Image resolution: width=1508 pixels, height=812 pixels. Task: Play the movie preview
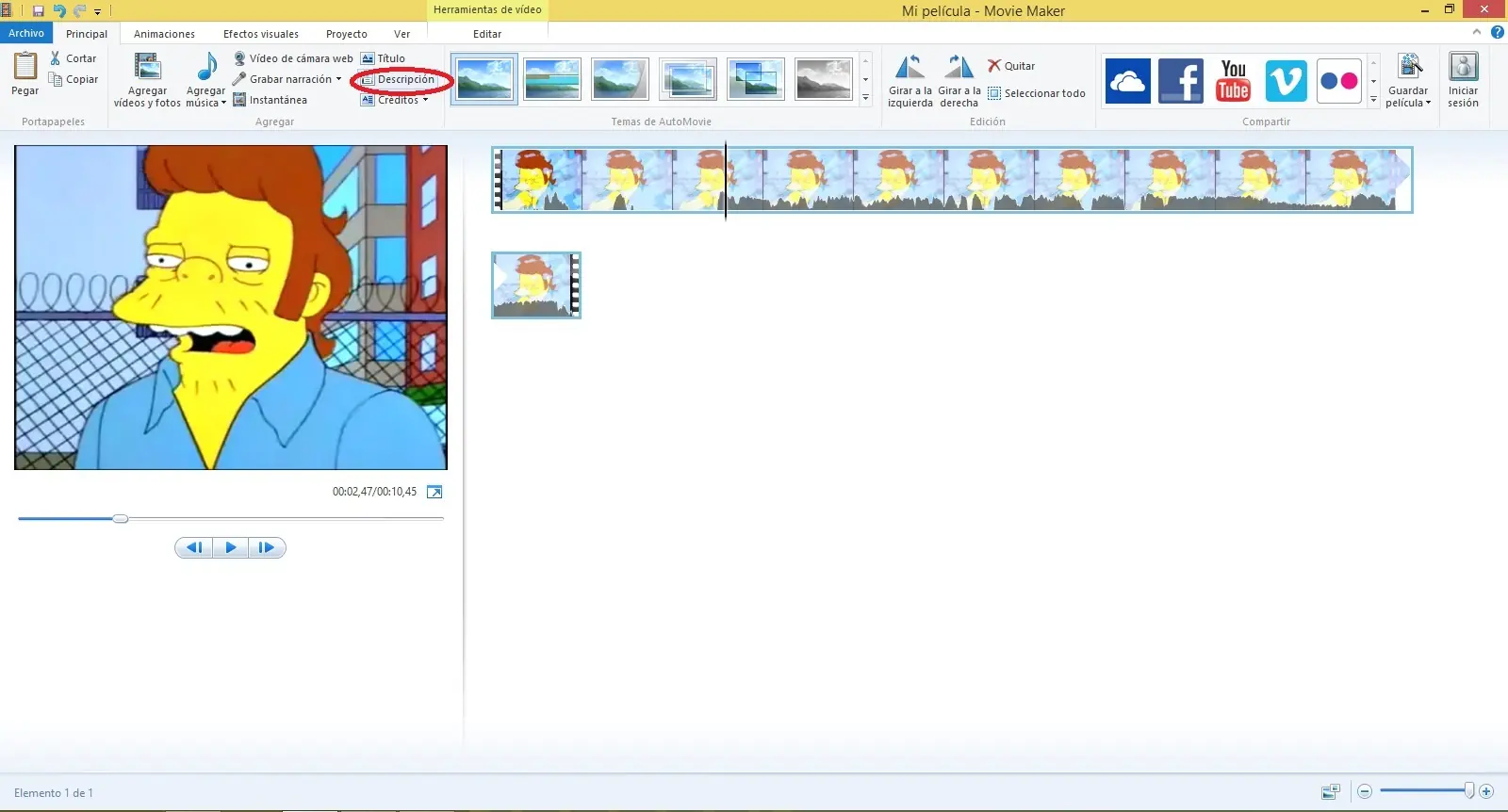coord(231,547)
